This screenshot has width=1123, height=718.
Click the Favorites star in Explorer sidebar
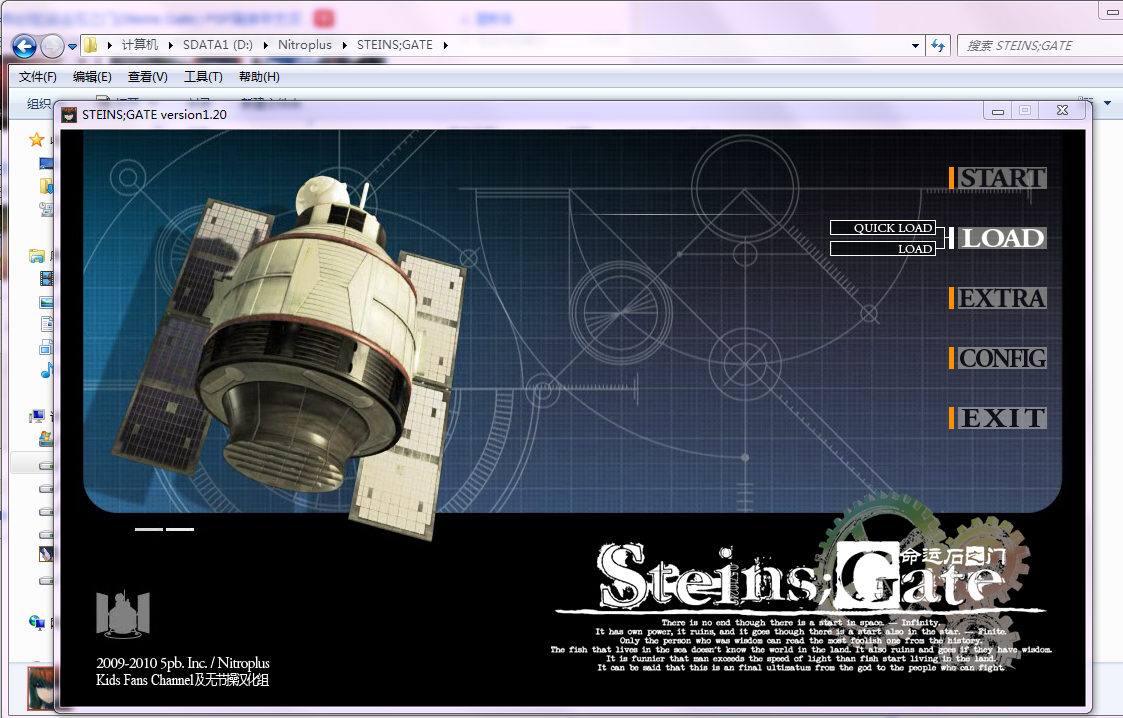37,140
